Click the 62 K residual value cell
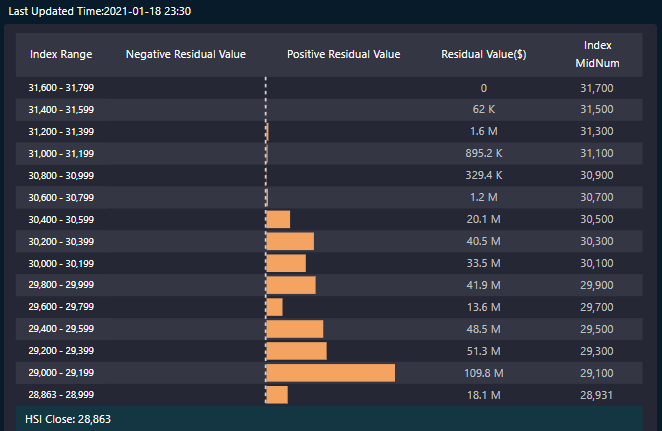662x431 pixels. coord(483,110)
